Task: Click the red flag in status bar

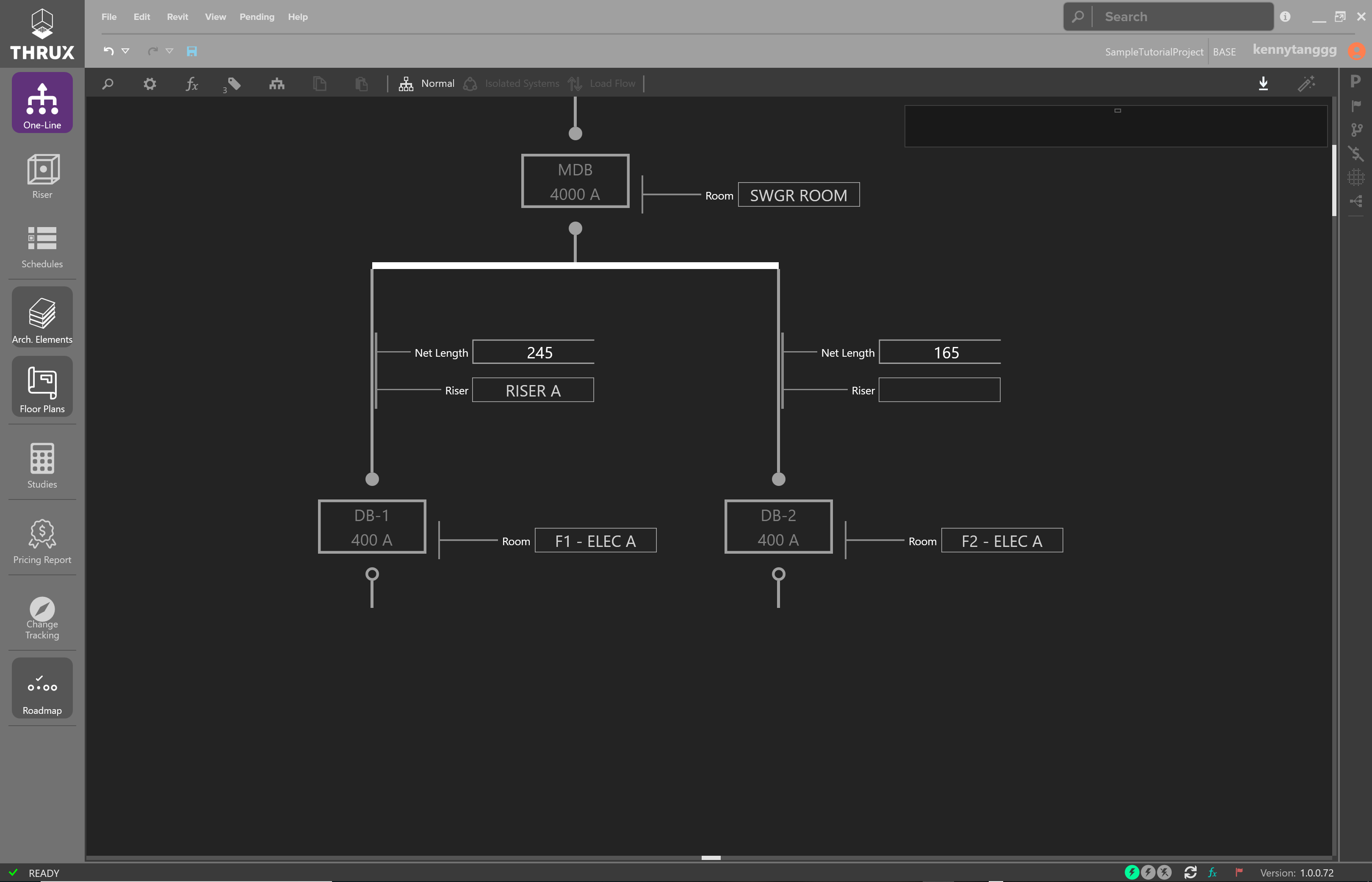Action: [1239, 872]
